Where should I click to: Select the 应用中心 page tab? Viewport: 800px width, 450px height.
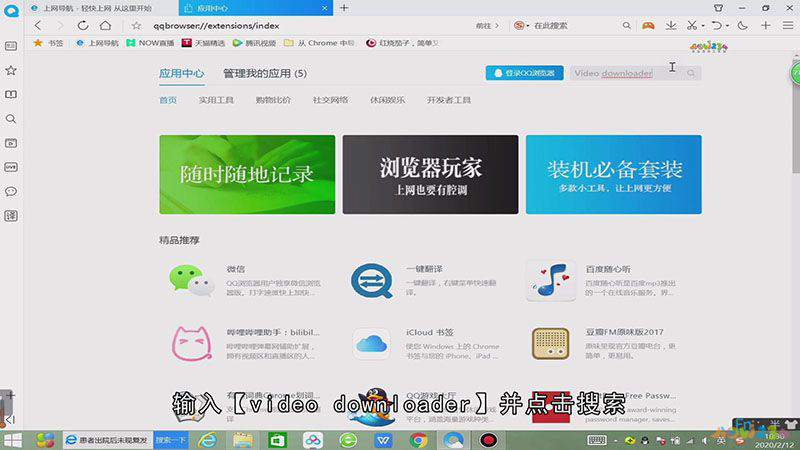point(181,73)
